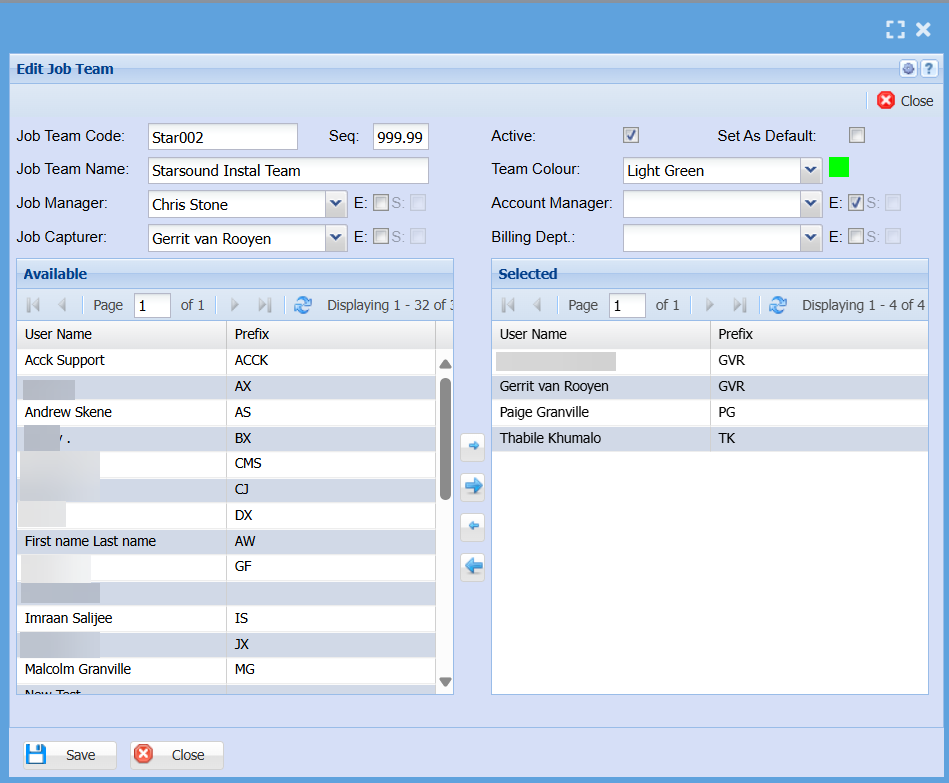The image size is (949, 783).
Task: Expand the Billing Dept. dropdown
Action: click(811, 237)
